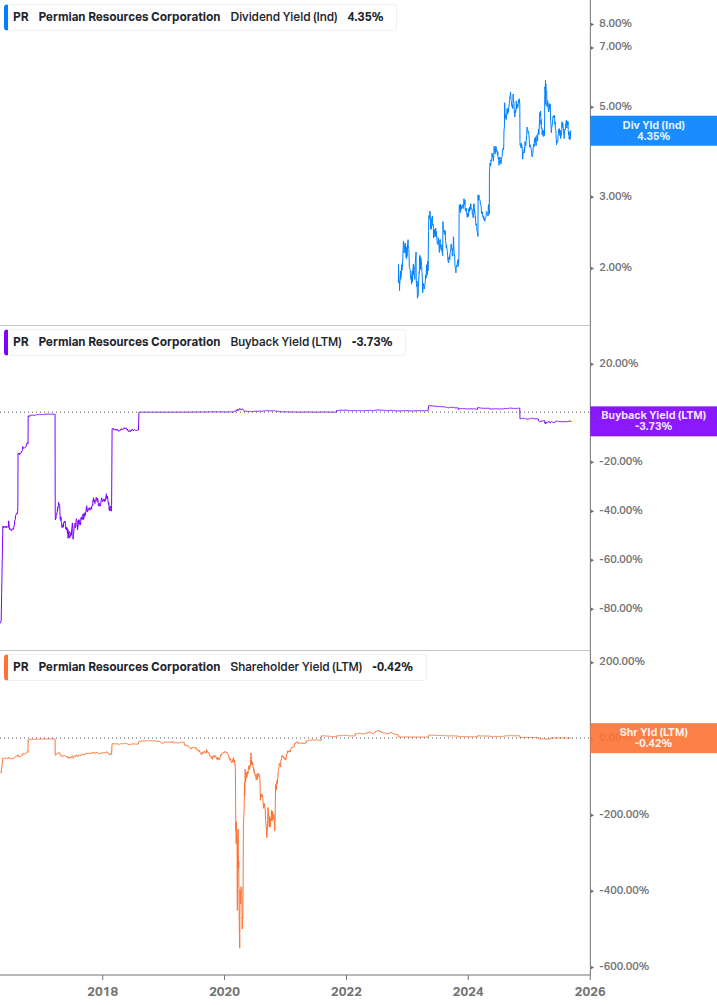Click the -20.00% tick on buyback yield axis
The image size is (717, 1005).
(x=620, y=461)
